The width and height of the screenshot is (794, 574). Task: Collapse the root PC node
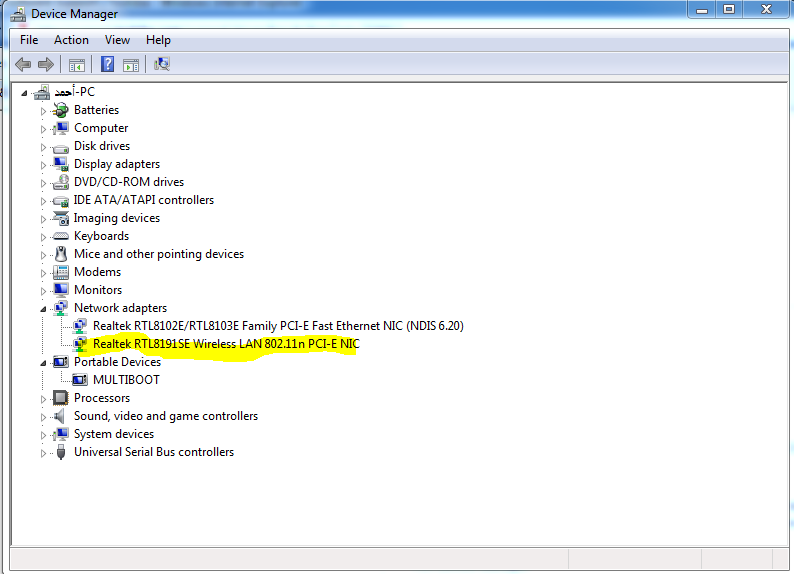24,93
